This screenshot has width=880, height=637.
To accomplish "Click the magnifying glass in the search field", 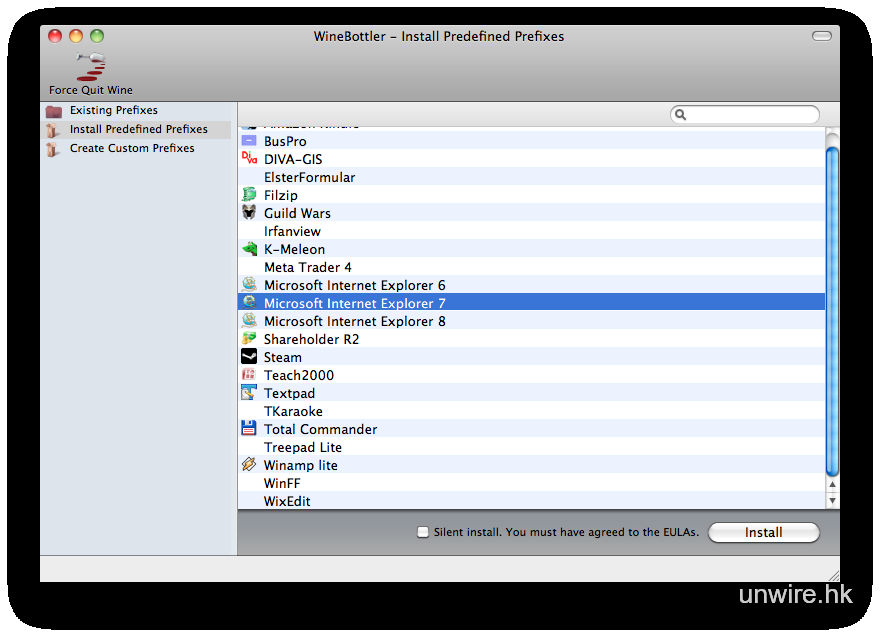I will click(681, 115).
